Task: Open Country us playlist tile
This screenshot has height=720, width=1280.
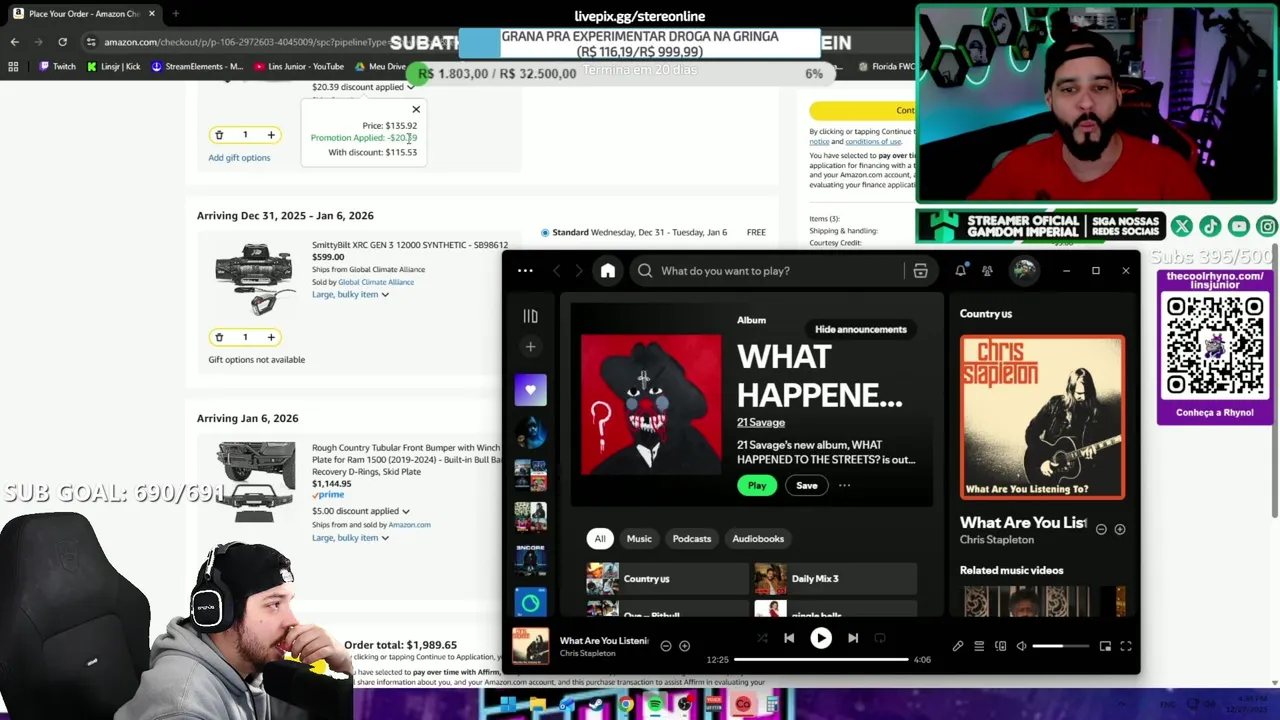Action: (667, 579)
